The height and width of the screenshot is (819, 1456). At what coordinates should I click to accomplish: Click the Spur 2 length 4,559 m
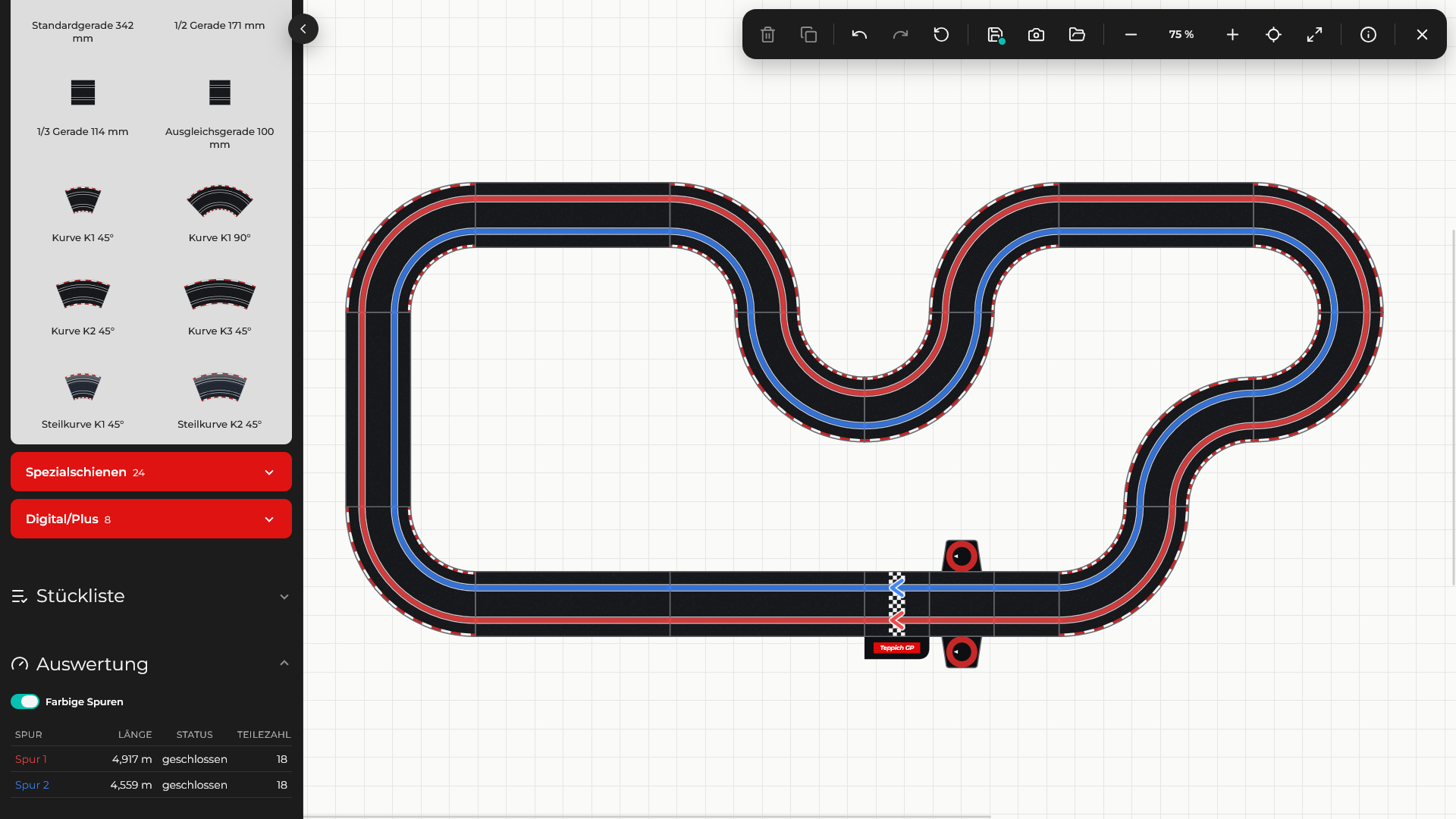tap(131, 785)
